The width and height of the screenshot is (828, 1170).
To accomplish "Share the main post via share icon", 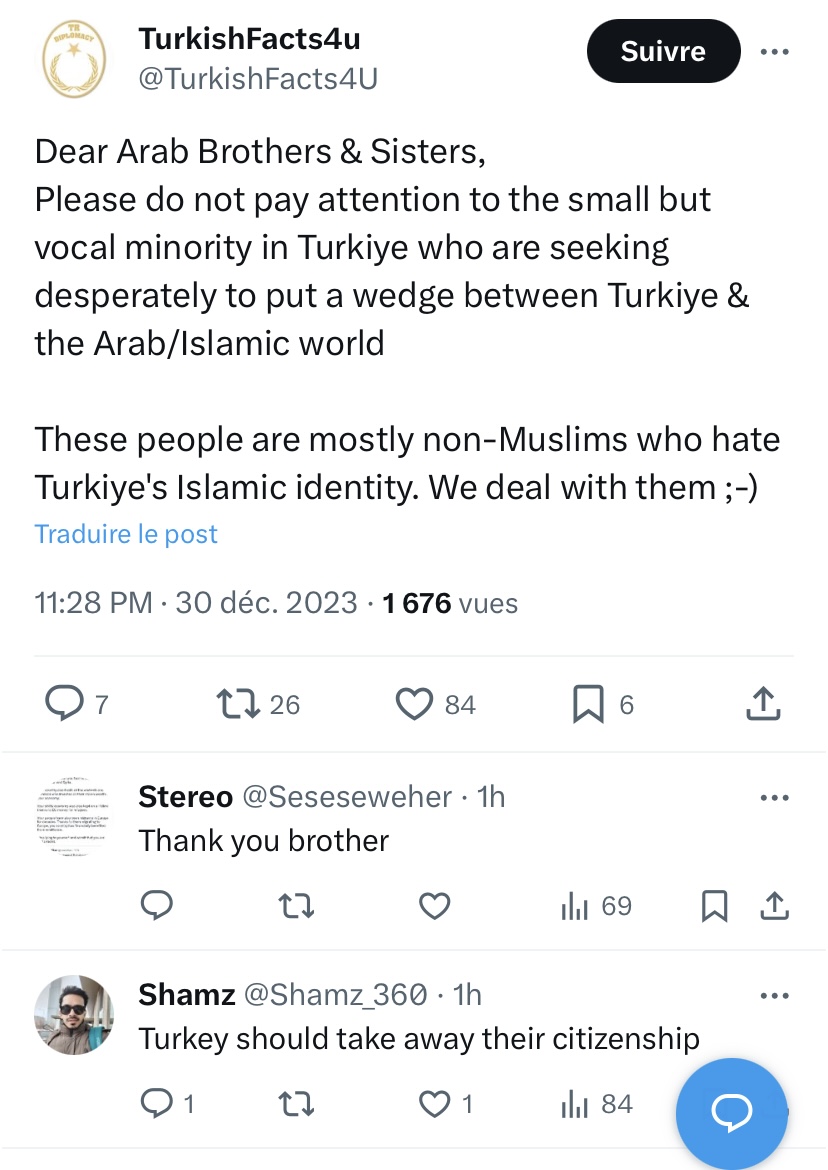I will click(763, 704).
